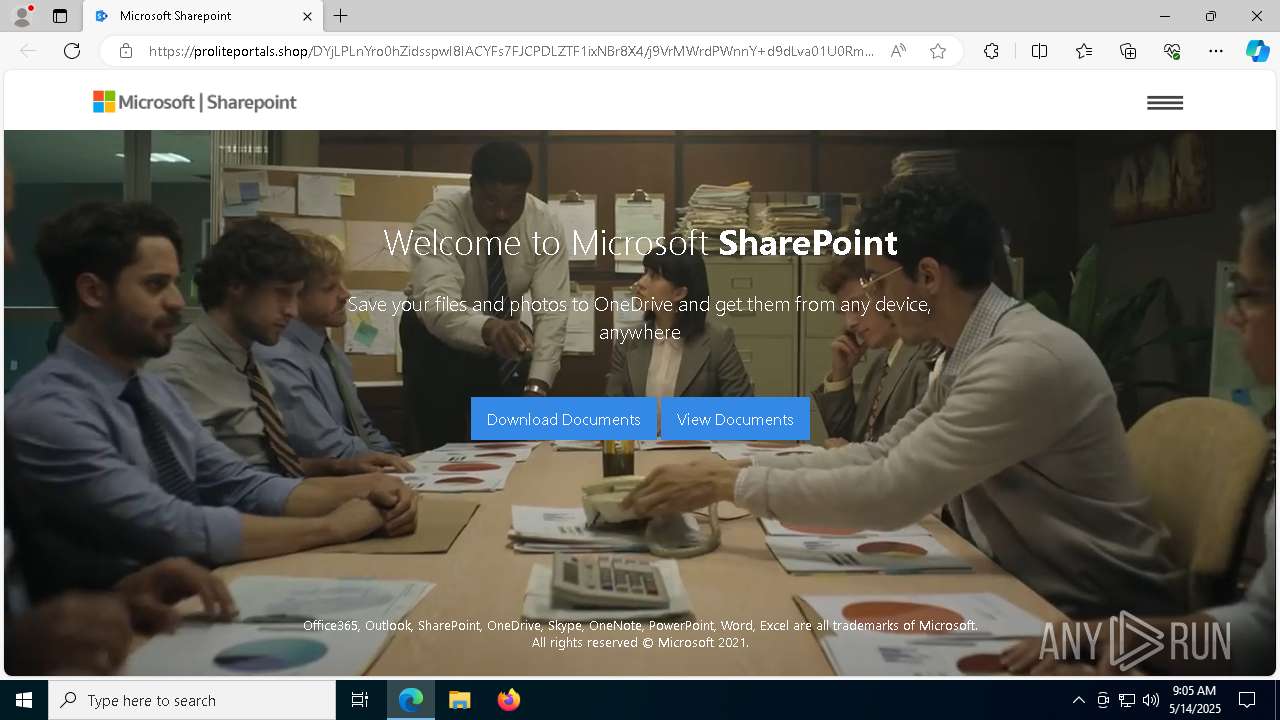This screenshot has height=720, width=1280.
Task: Click the Download Documents button
Action: tap(563, 419)
